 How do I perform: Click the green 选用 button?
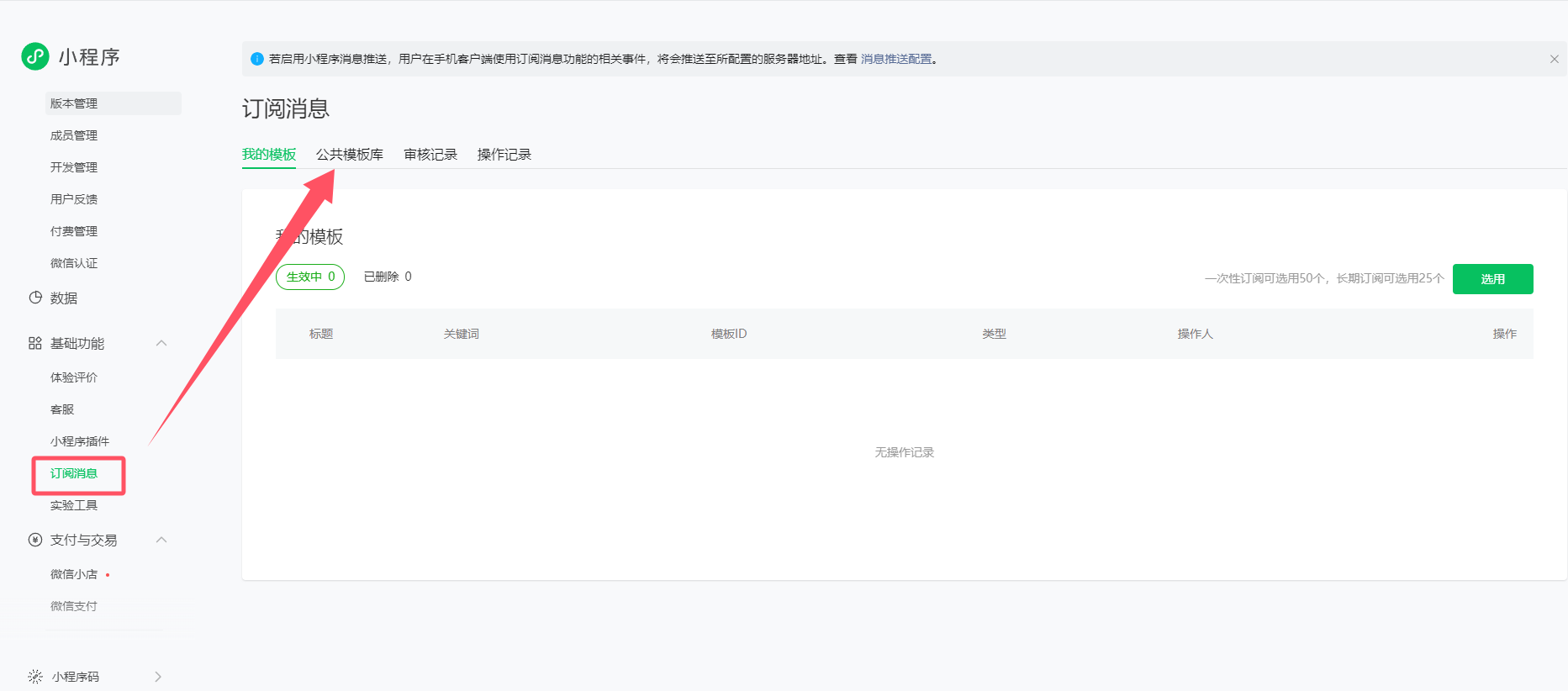[1492, 279]
